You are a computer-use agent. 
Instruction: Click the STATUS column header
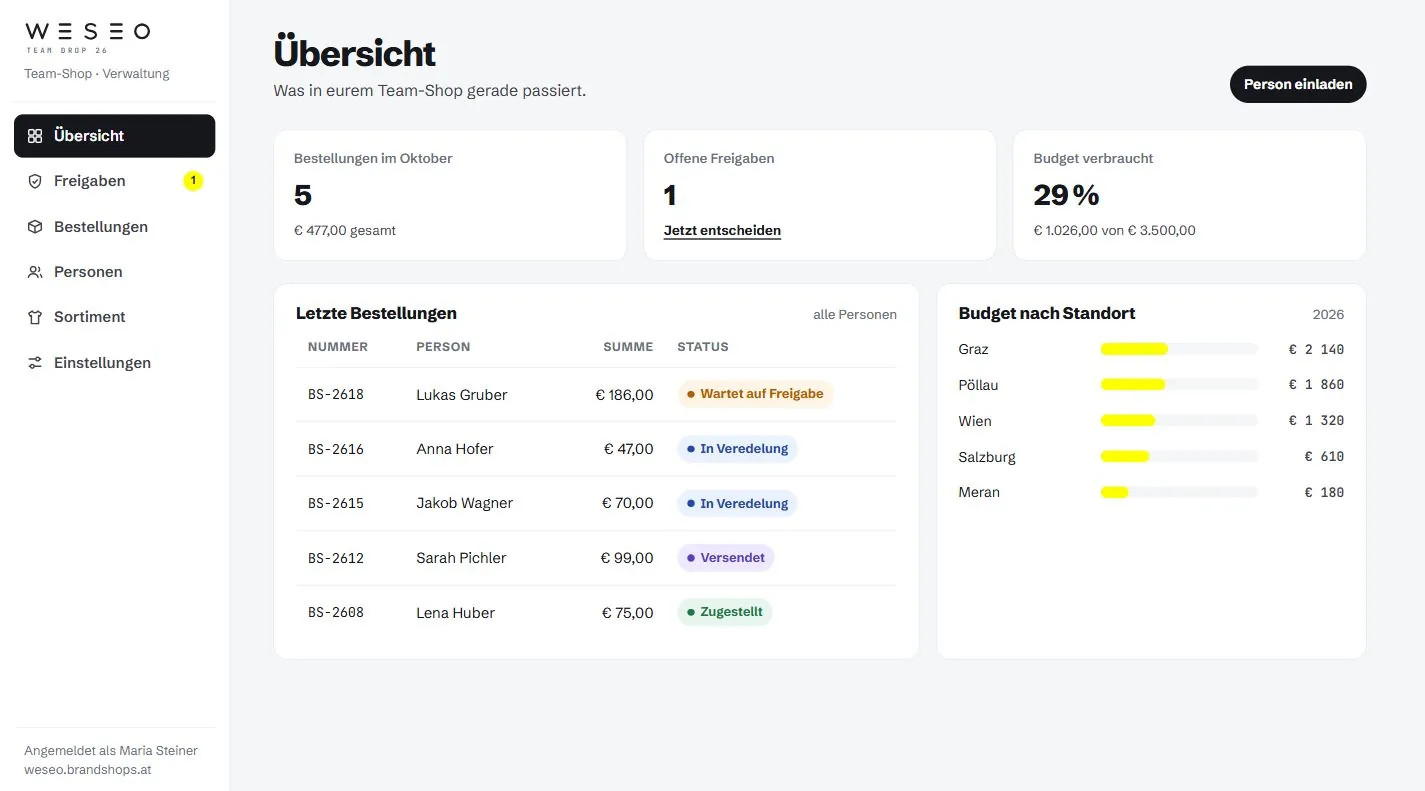point(703,347)
